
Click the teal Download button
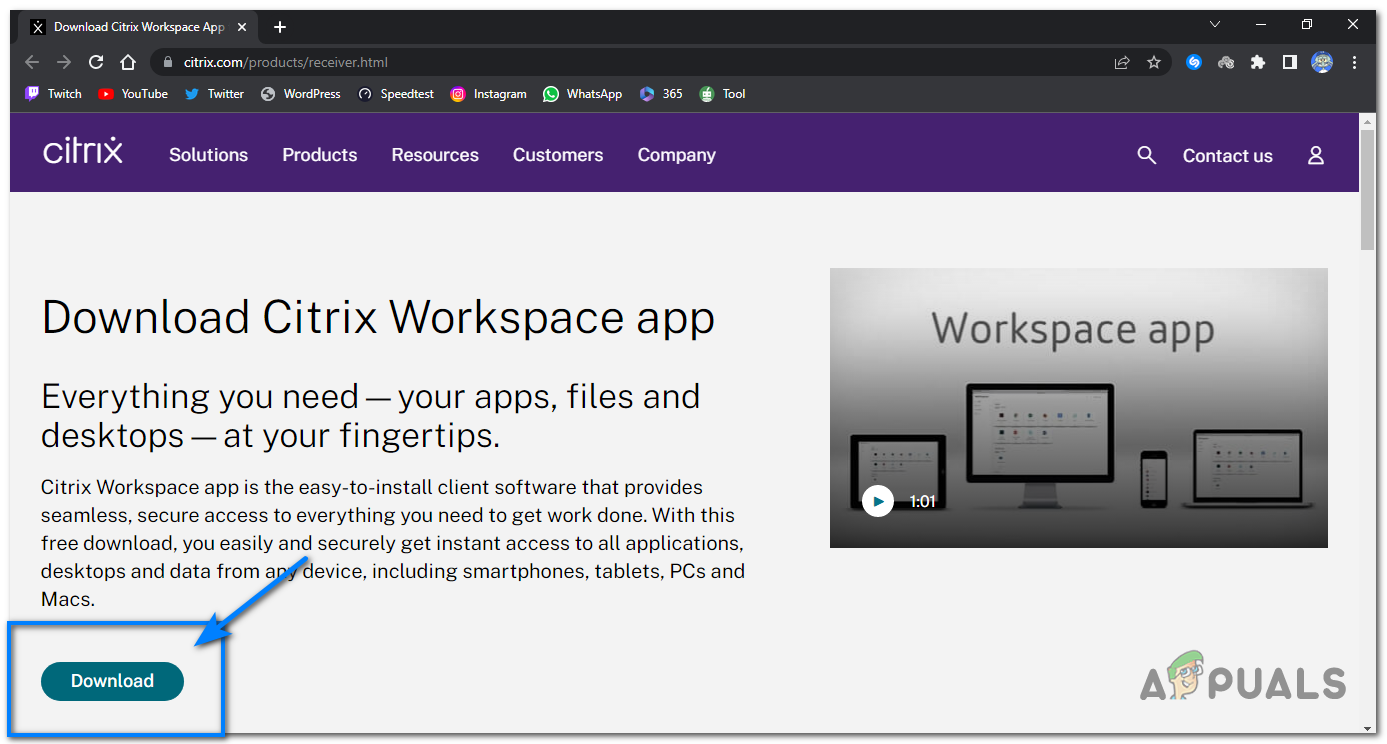click(112, 681)
